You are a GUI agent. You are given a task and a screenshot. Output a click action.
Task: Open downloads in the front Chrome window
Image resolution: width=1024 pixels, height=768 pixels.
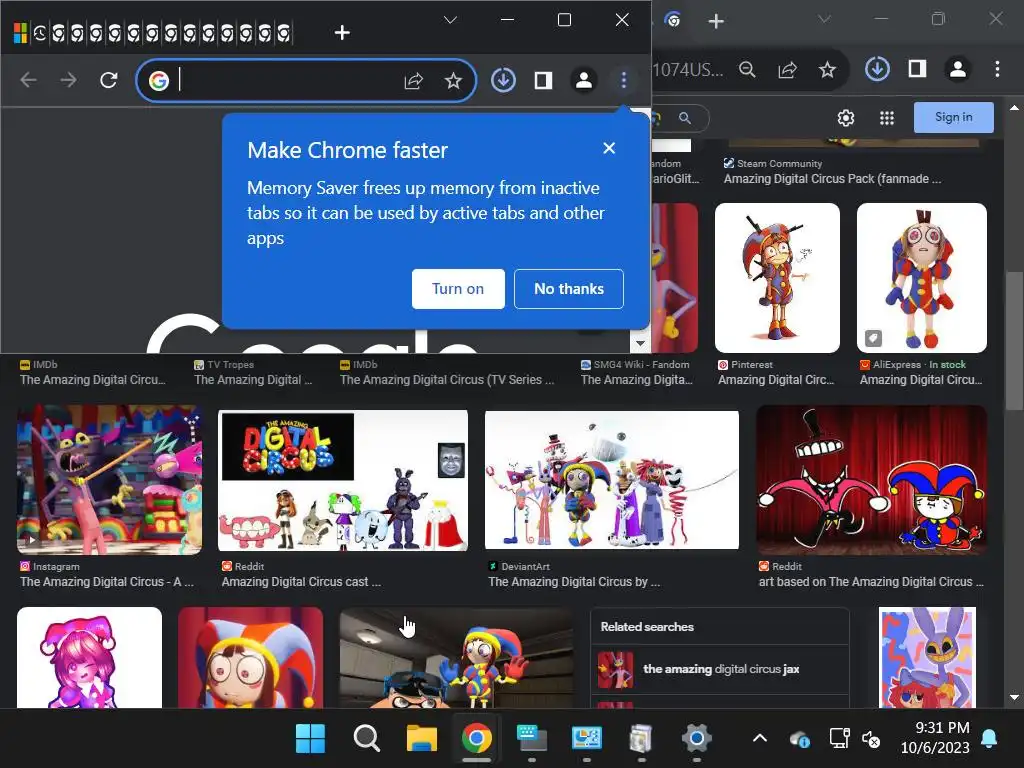point(504,80)
